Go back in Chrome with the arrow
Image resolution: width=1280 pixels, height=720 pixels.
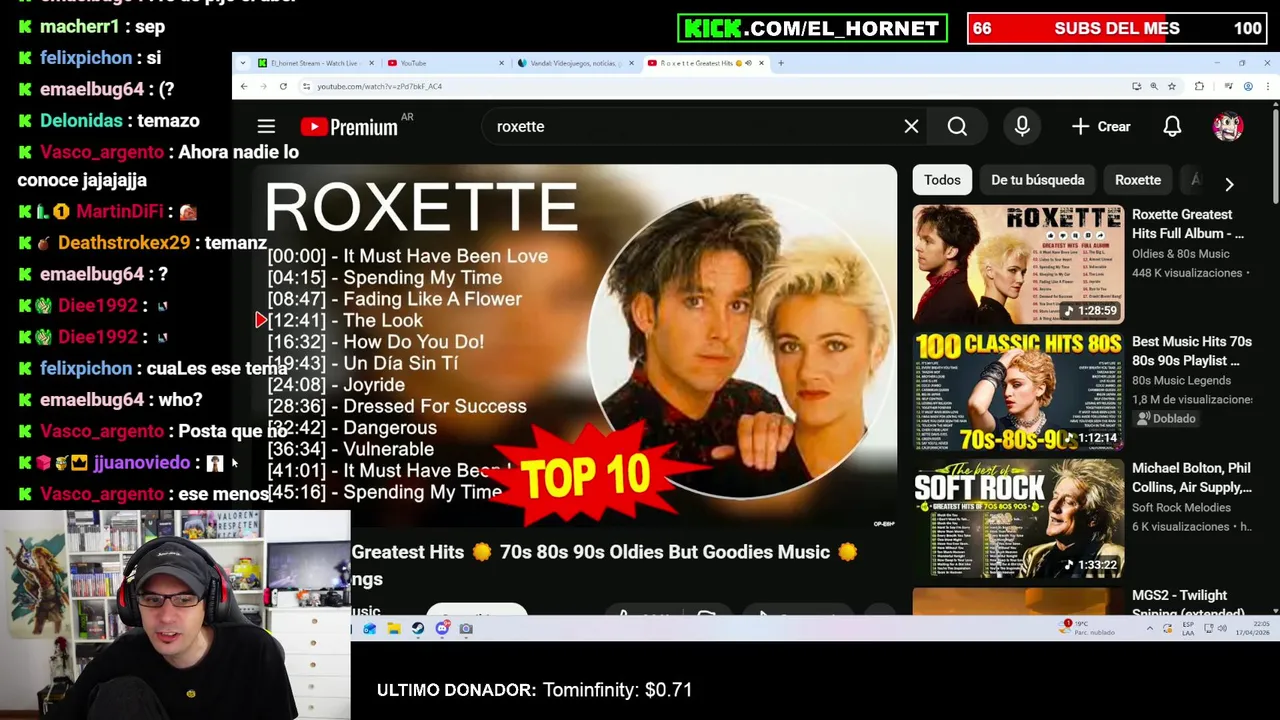[244, 87]
